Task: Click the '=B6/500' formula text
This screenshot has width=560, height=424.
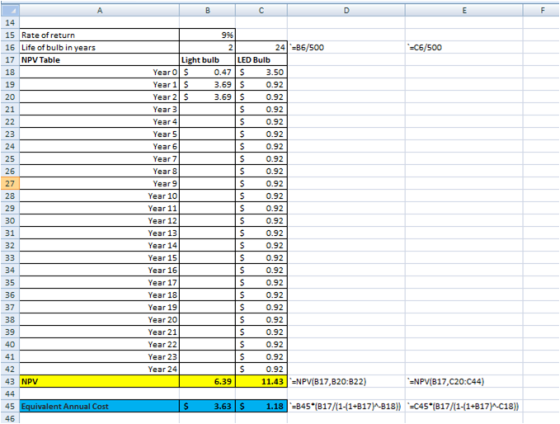Action: point(308,48)
